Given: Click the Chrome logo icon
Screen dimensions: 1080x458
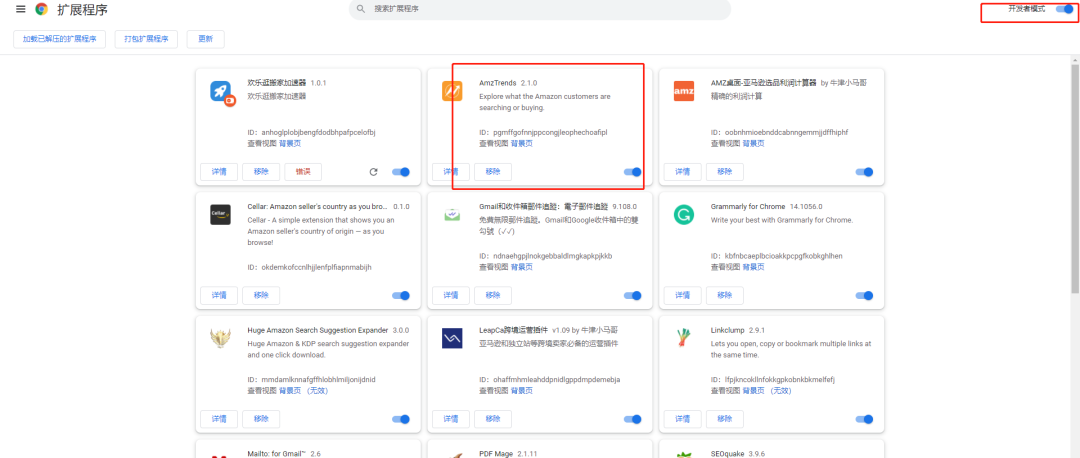Looking at the screenshot, I should click(42, 9).
